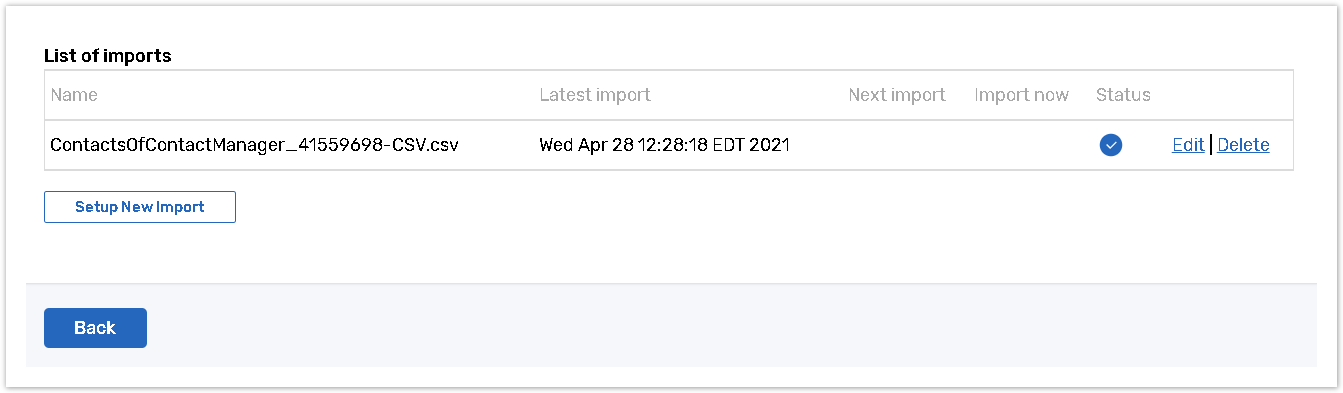The height and width of the screenshot is (393, 1343).
Task: Select the Name column header
Action: coord(74,95)
